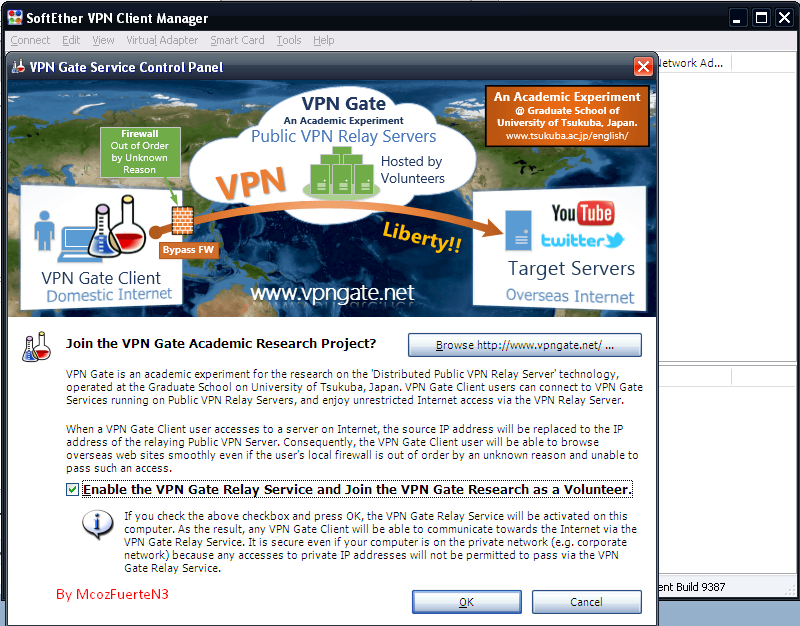Click the Twitter logo in banner
The image size is (800, 626).
(x=582, y=240)
